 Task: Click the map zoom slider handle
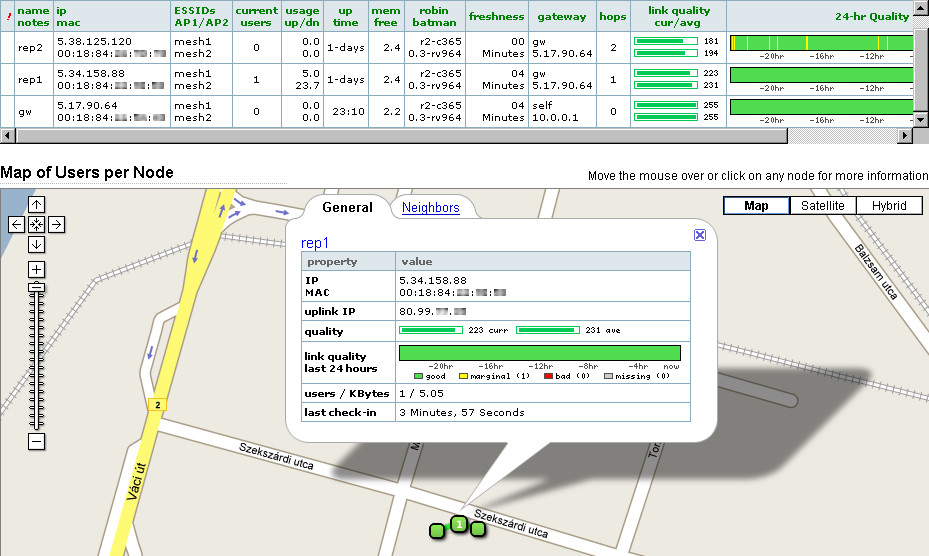(36, 287)
